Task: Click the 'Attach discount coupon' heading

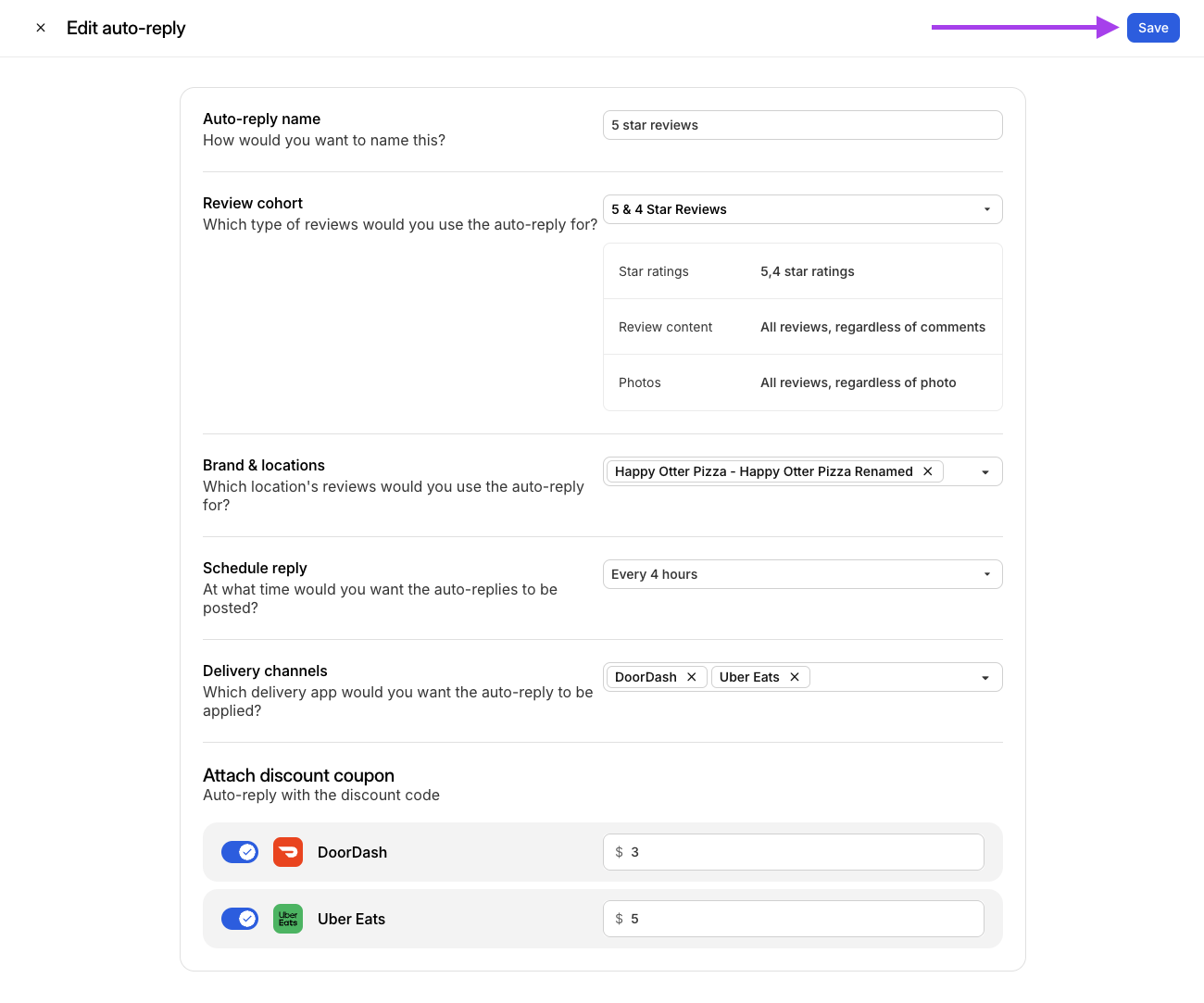Action: [298, 775]
